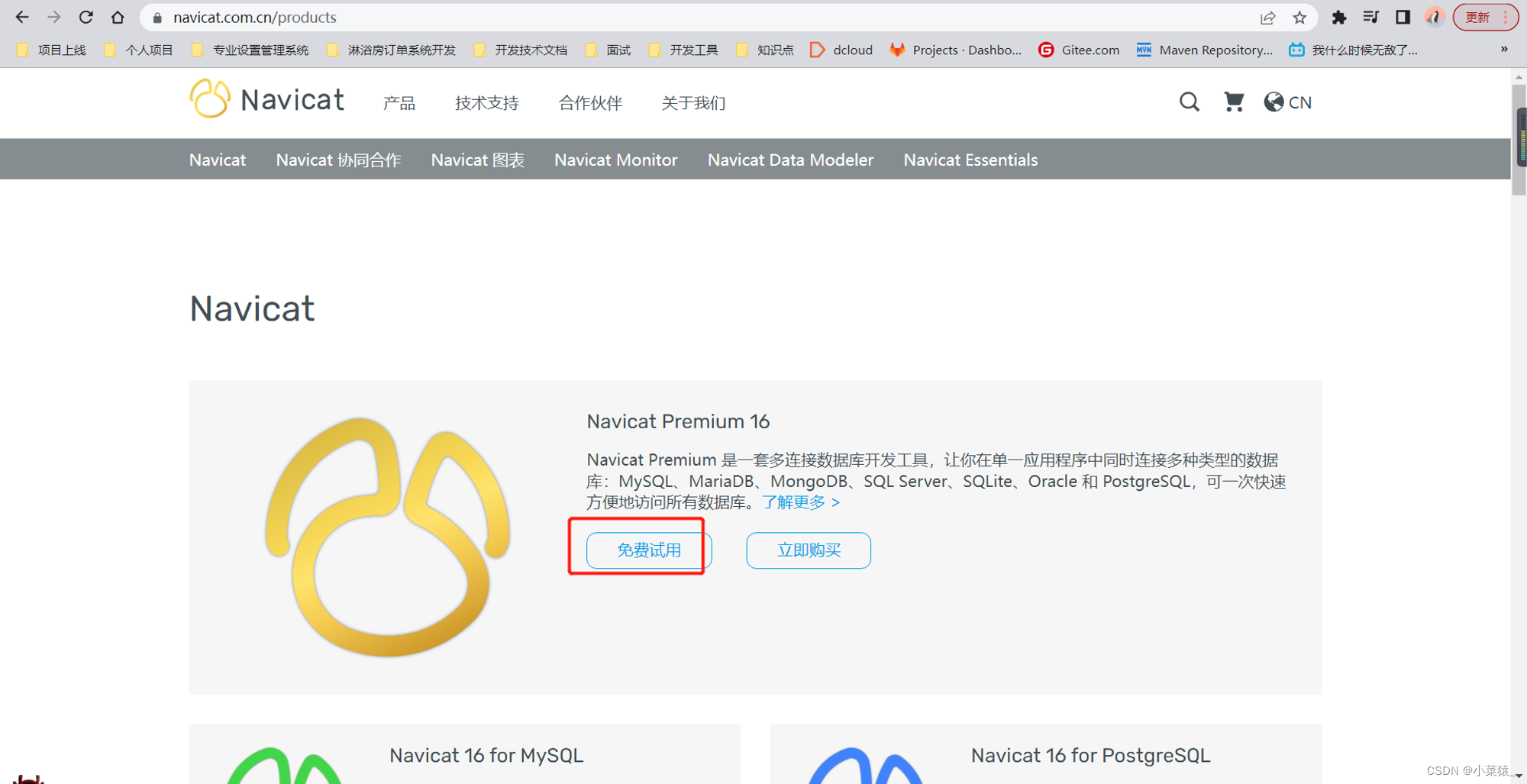Open the 面试 bookmark folder
The height and width of the screenshot is (784, 1527).
[x=609, y=50]
